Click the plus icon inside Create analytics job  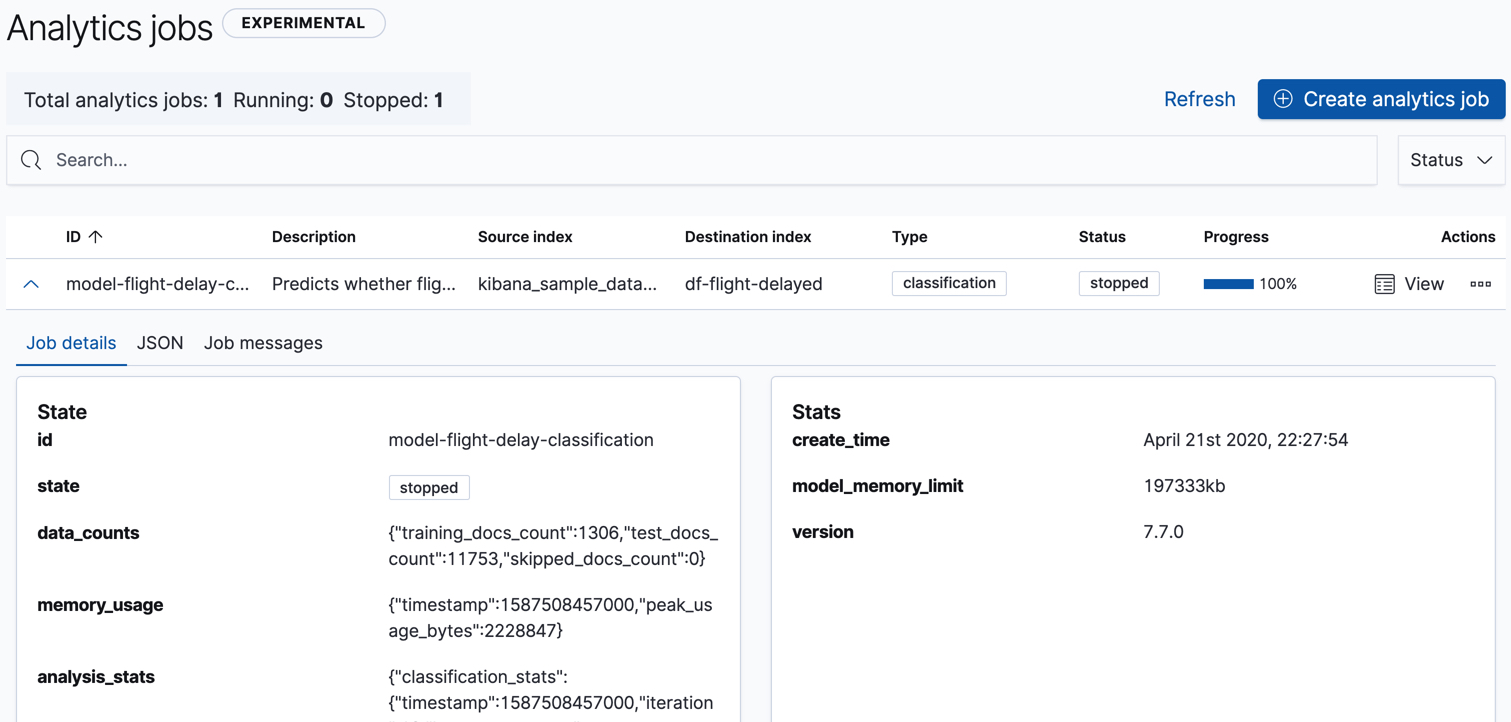tap(1283, 98)
